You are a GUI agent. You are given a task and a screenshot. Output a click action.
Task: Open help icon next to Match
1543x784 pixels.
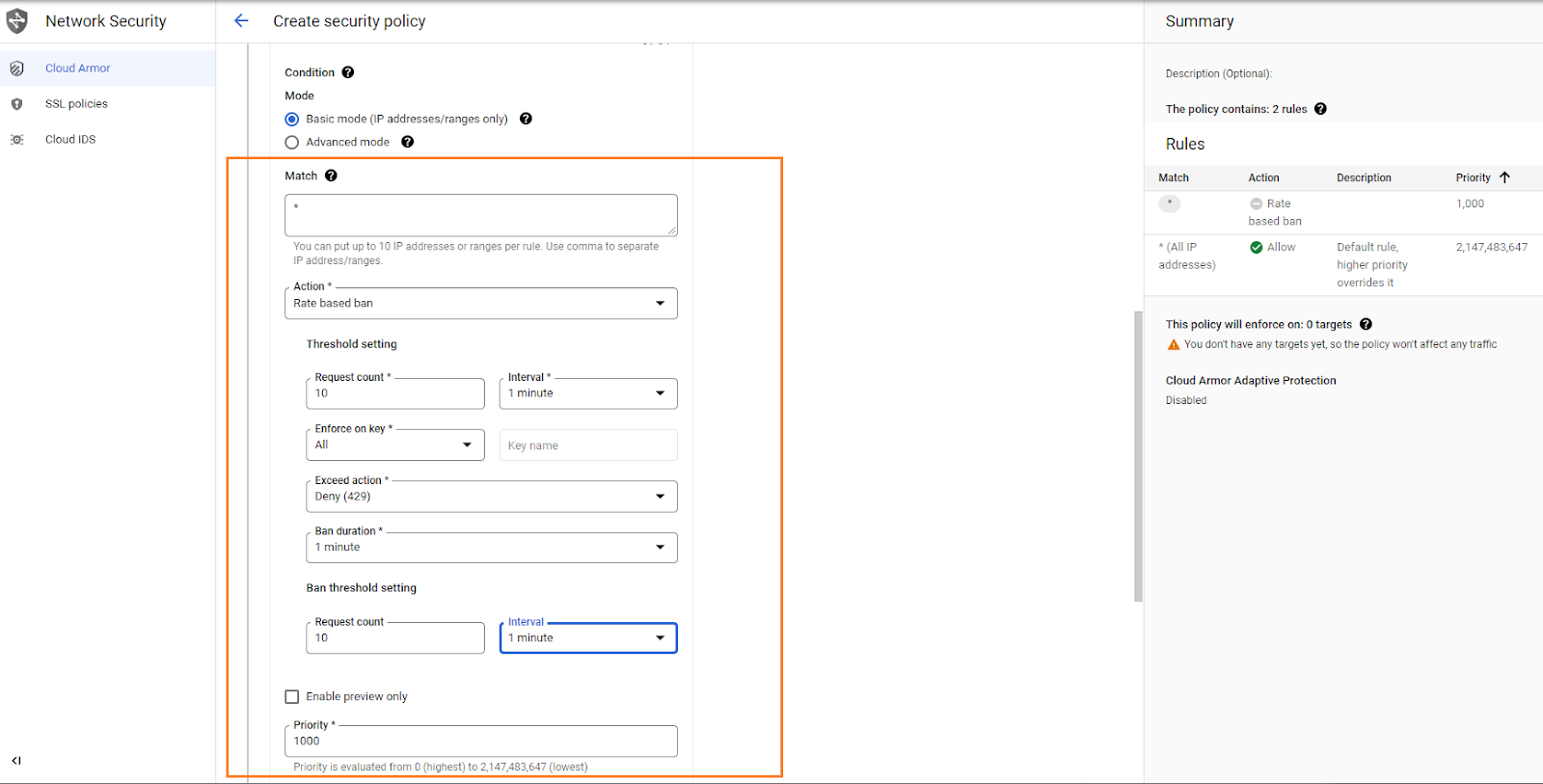tap(331, 176)
